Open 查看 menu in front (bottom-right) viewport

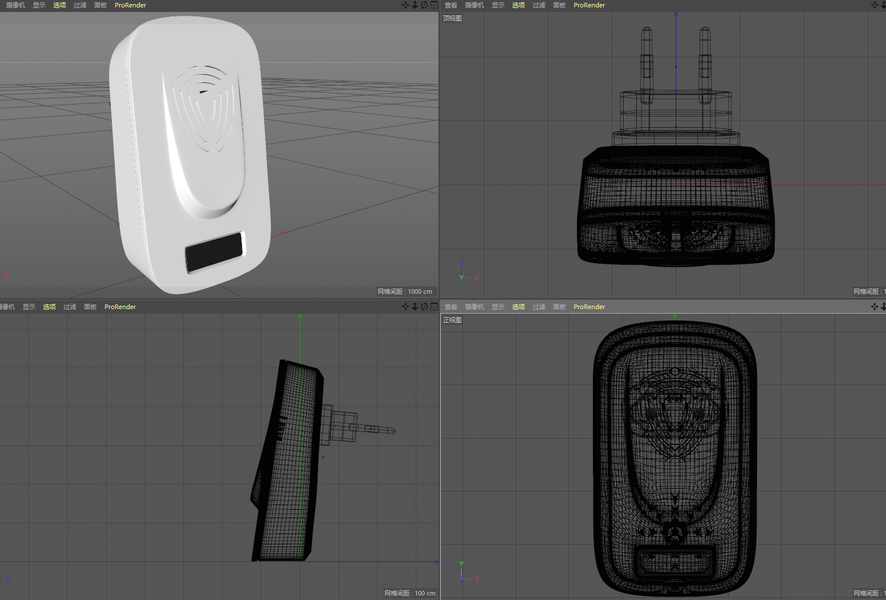coord(451,307)
